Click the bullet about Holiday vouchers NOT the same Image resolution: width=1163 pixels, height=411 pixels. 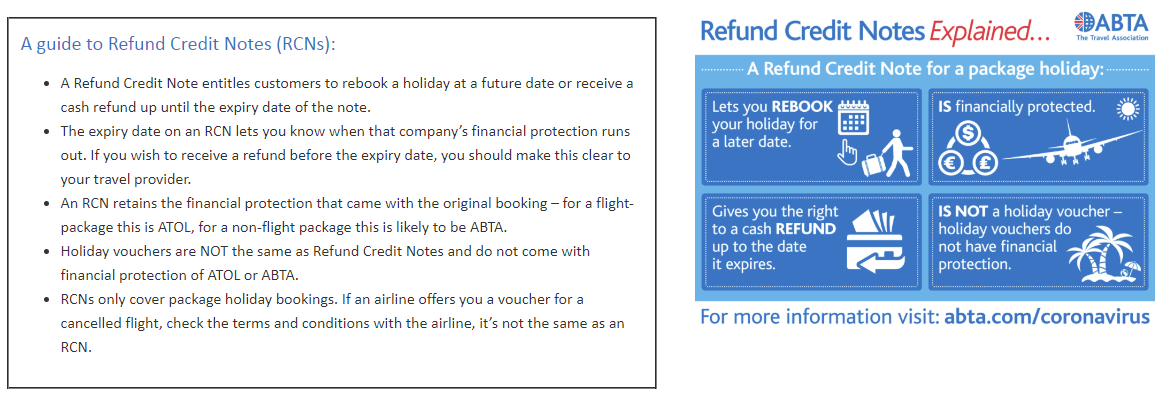[x=326, y=263]
